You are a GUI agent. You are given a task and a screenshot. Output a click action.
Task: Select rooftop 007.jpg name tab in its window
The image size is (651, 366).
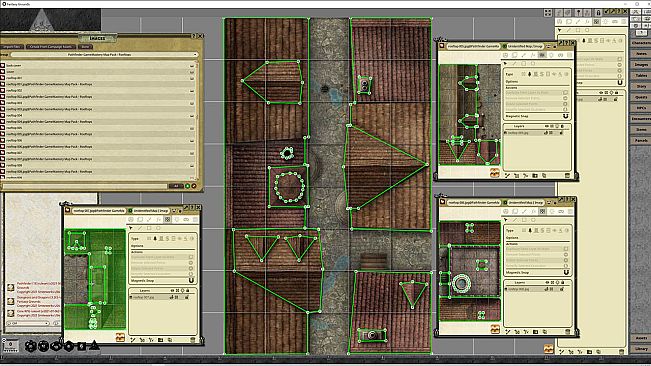tap(99, 211)
